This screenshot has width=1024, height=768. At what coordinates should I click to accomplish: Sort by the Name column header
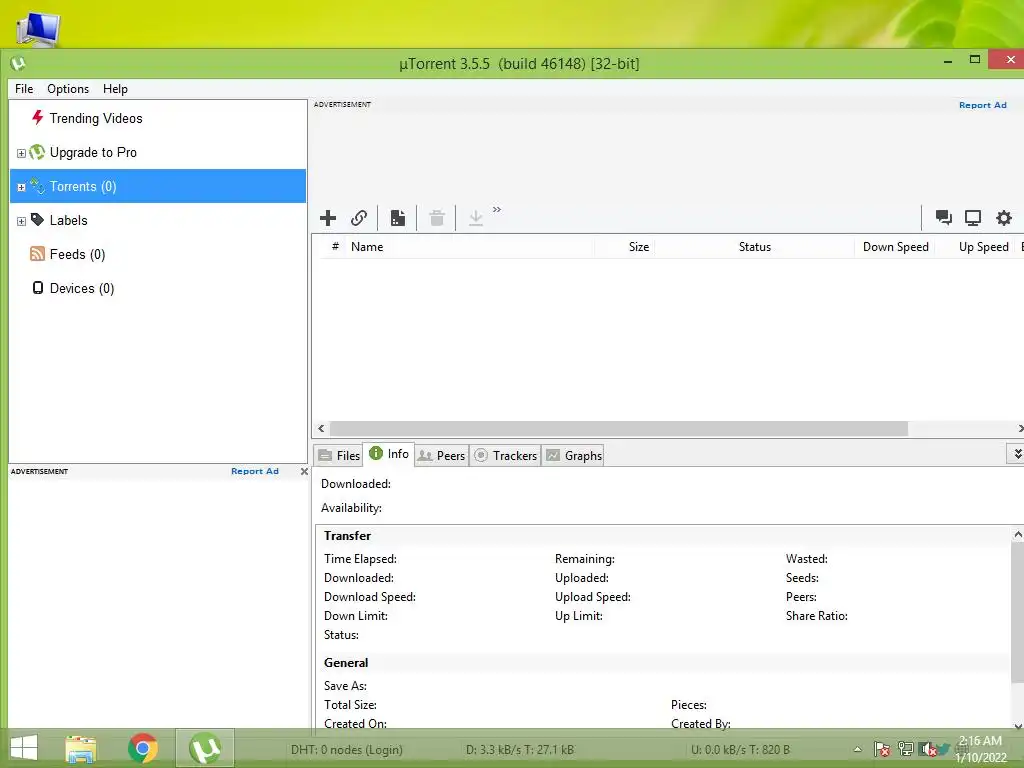(x=470, y=247)
